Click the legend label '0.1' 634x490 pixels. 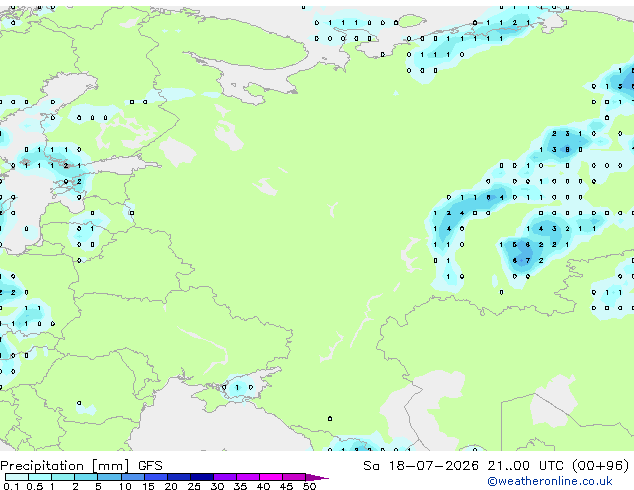11,486
